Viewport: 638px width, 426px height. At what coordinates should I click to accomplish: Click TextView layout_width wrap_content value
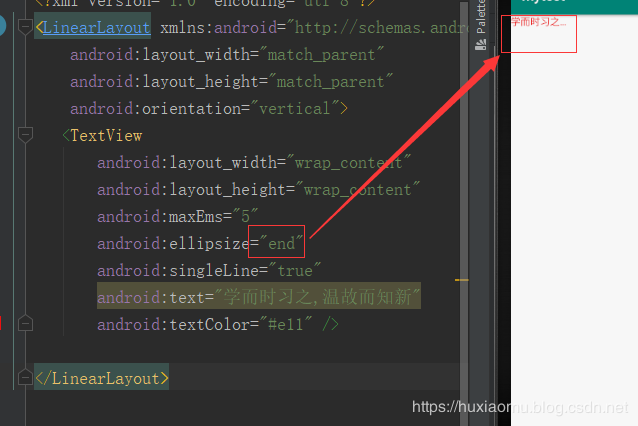tap(348, 163)
